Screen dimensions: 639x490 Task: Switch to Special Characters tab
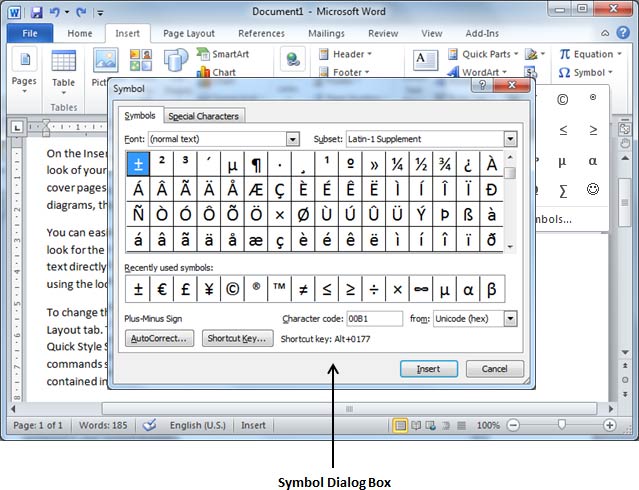point(203,116)
